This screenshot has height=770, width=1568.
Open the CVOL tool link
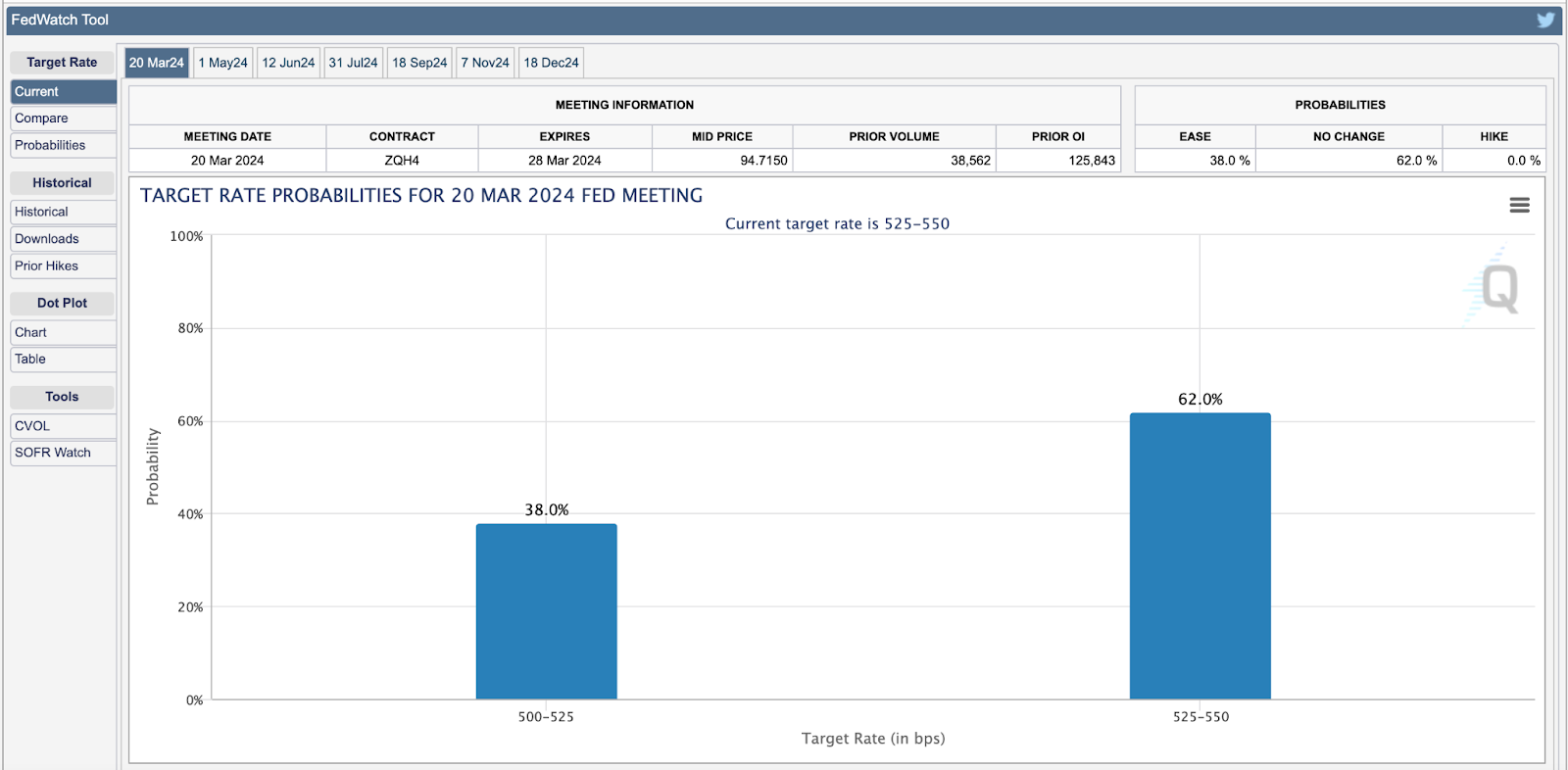click(x=64, y=426)
